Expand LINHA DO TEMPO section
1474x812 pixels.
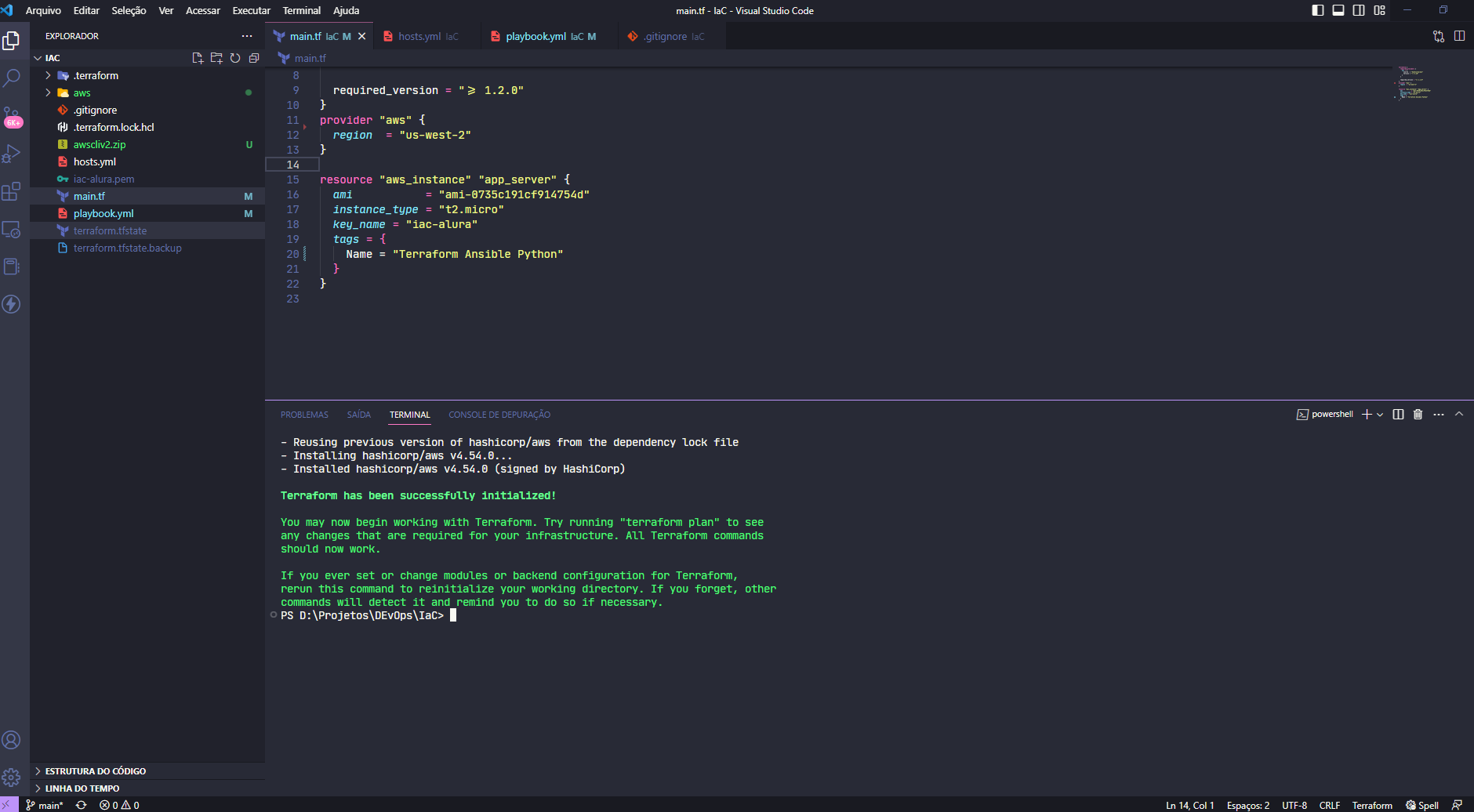pos(147,788)
